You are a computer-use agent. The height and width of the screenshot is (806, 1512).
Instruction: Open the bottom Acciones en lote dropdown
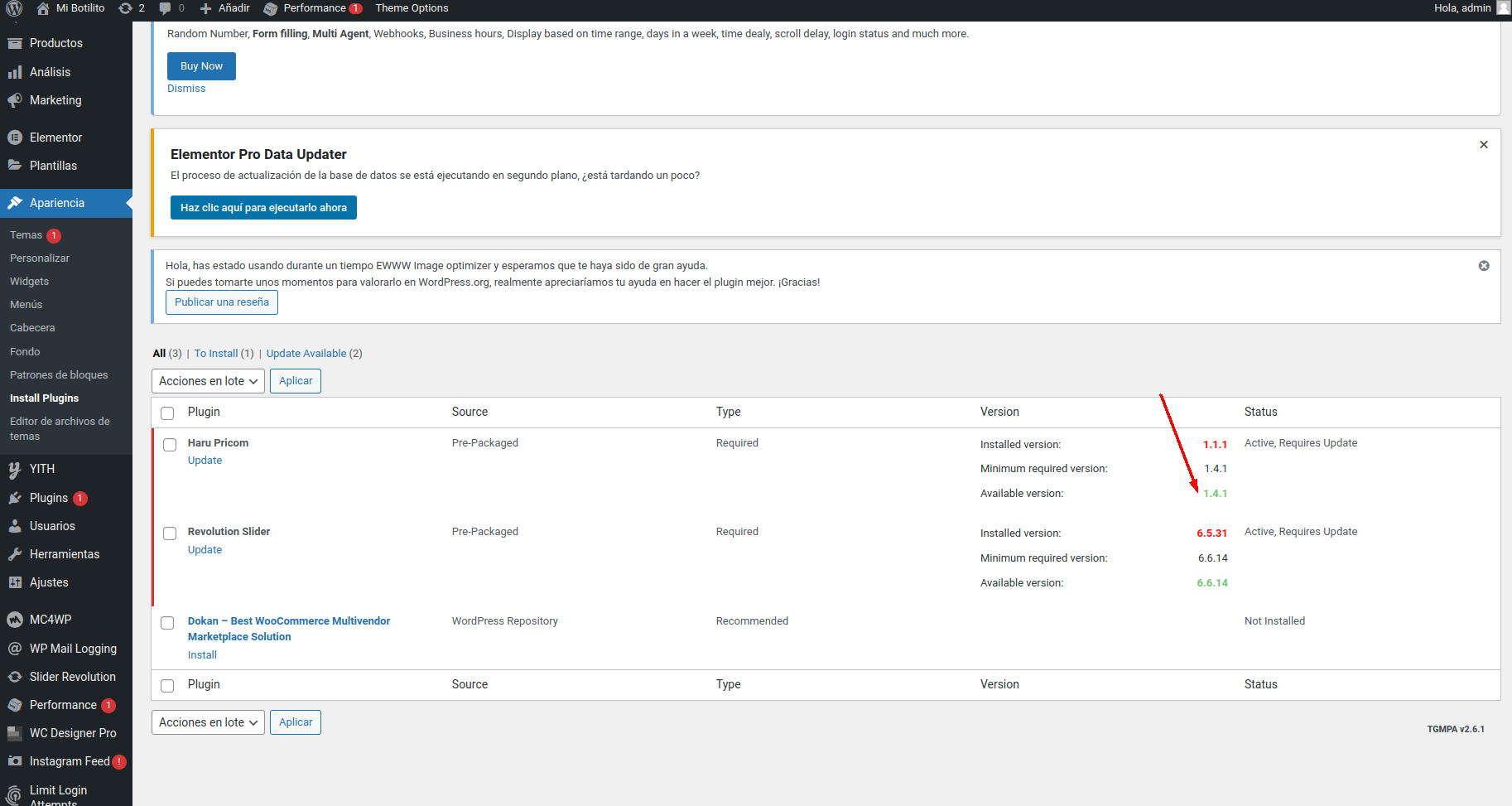(208, 722)
